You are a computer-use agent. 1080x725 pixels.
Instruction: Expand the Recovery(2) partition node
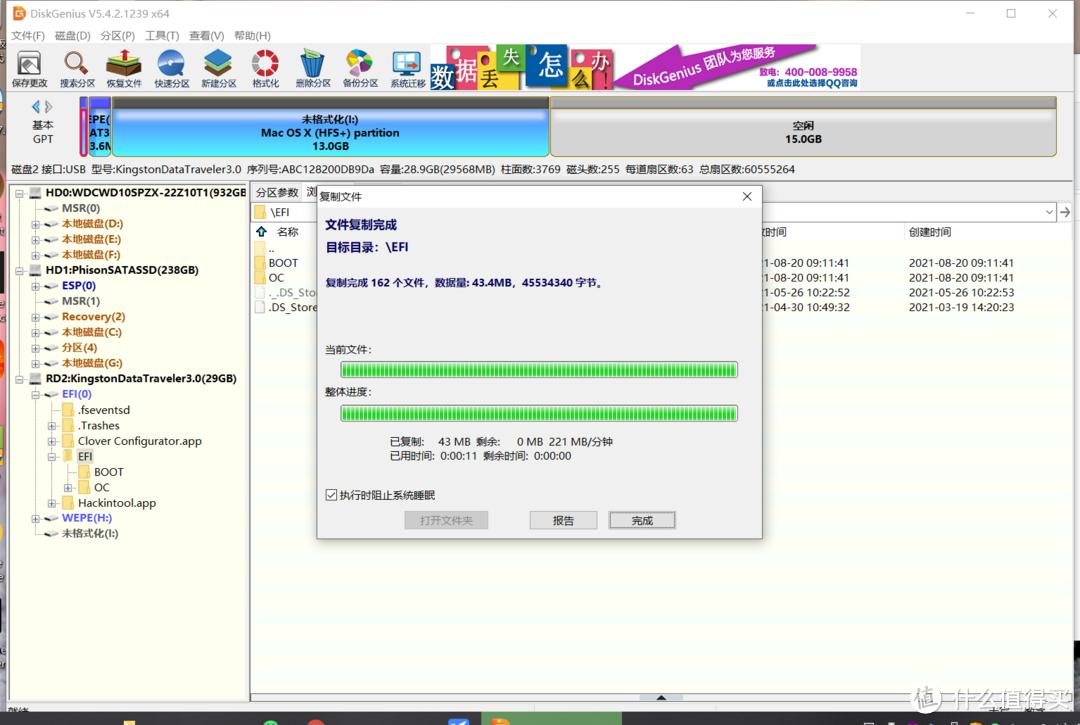click(35, 317)
